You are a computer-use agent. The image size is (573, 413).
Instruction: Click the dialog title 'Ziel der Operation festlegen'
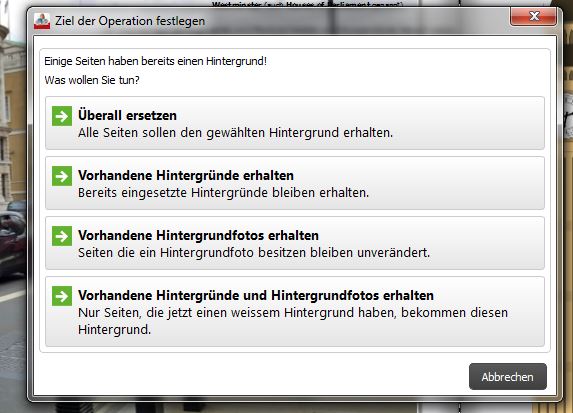130,21
